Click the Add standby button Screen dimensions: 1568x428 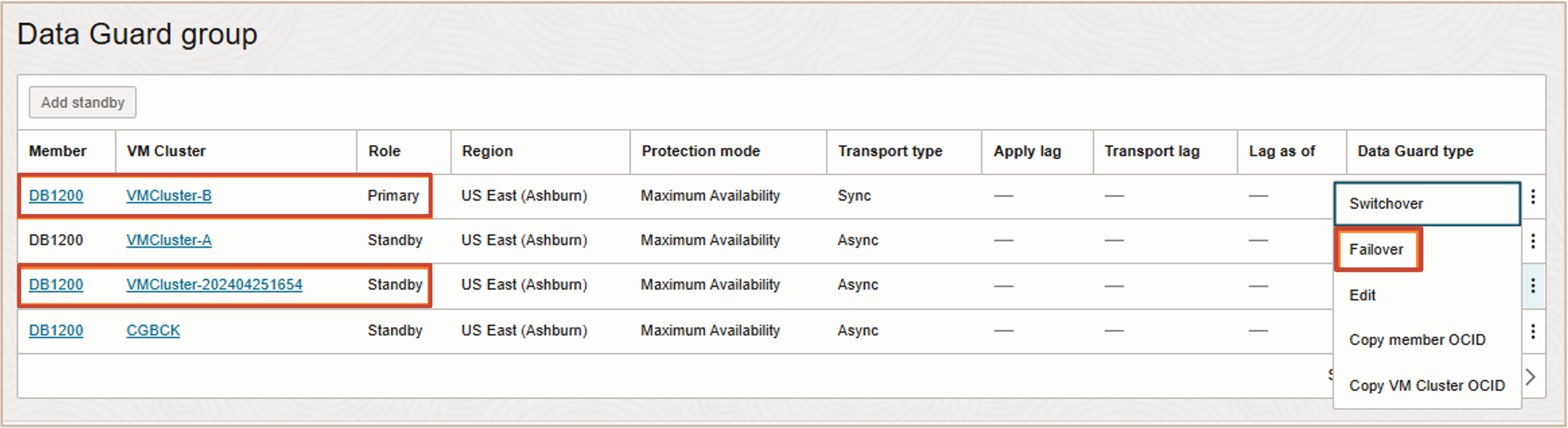(x=83, y=102)
